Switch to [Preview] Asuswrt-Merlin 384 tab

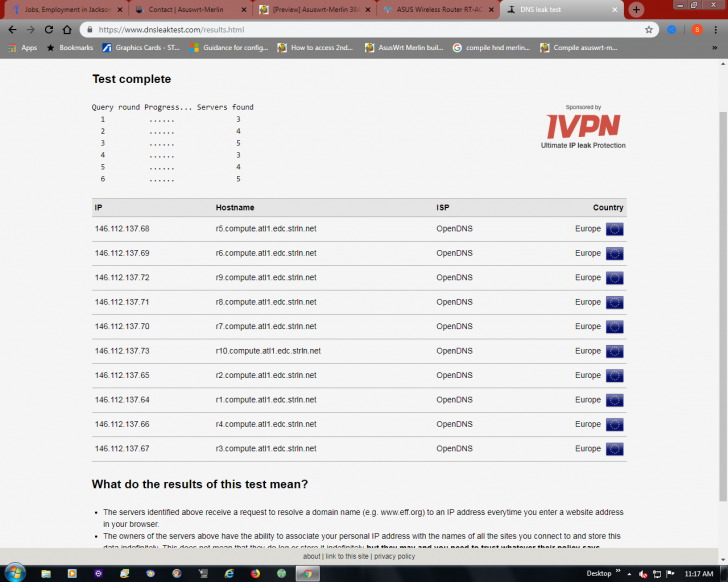(316, 10)
